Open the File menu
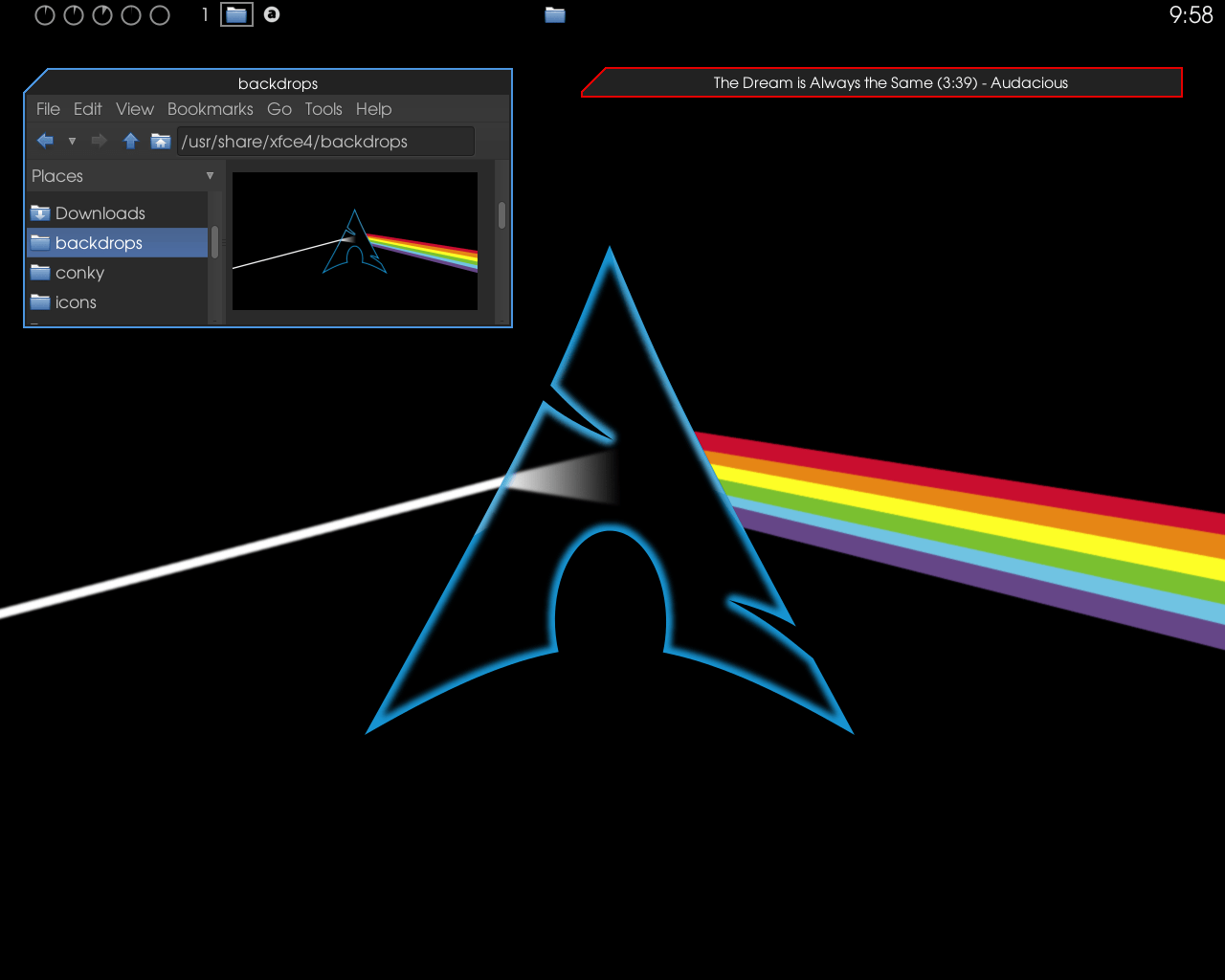The width and height of the screenshot is (1225, 980). tap(48, 109)
